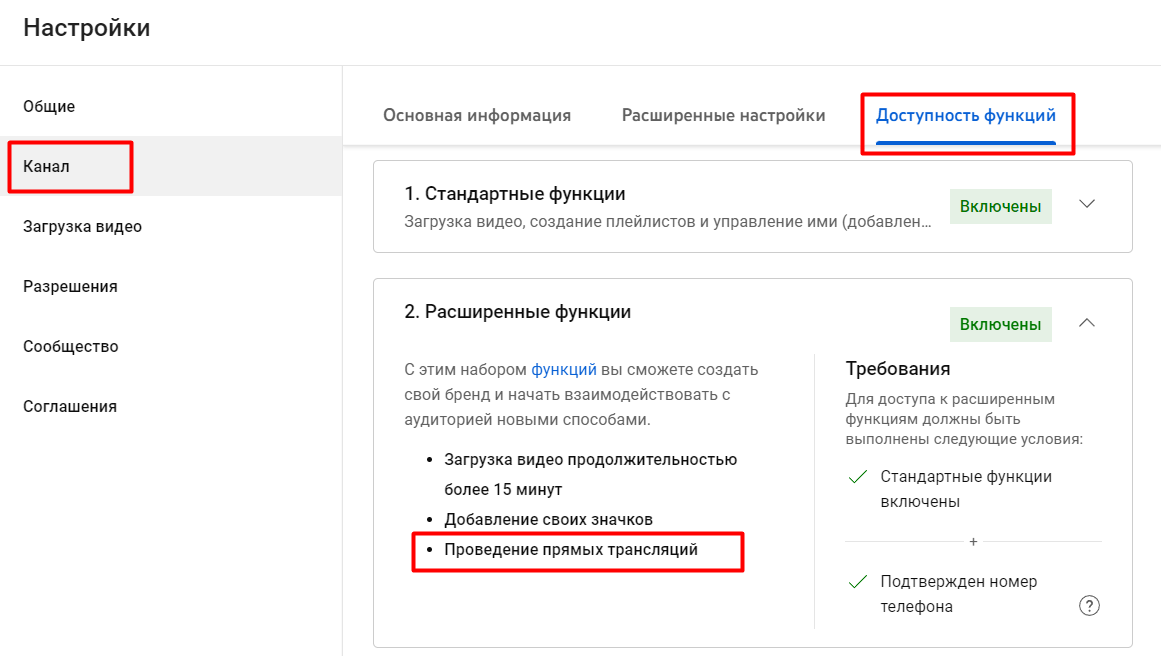Select Канал in the settings sidebar
Image resolution: width=1161 pixels, height=656 pixels.
coord(46,166)
